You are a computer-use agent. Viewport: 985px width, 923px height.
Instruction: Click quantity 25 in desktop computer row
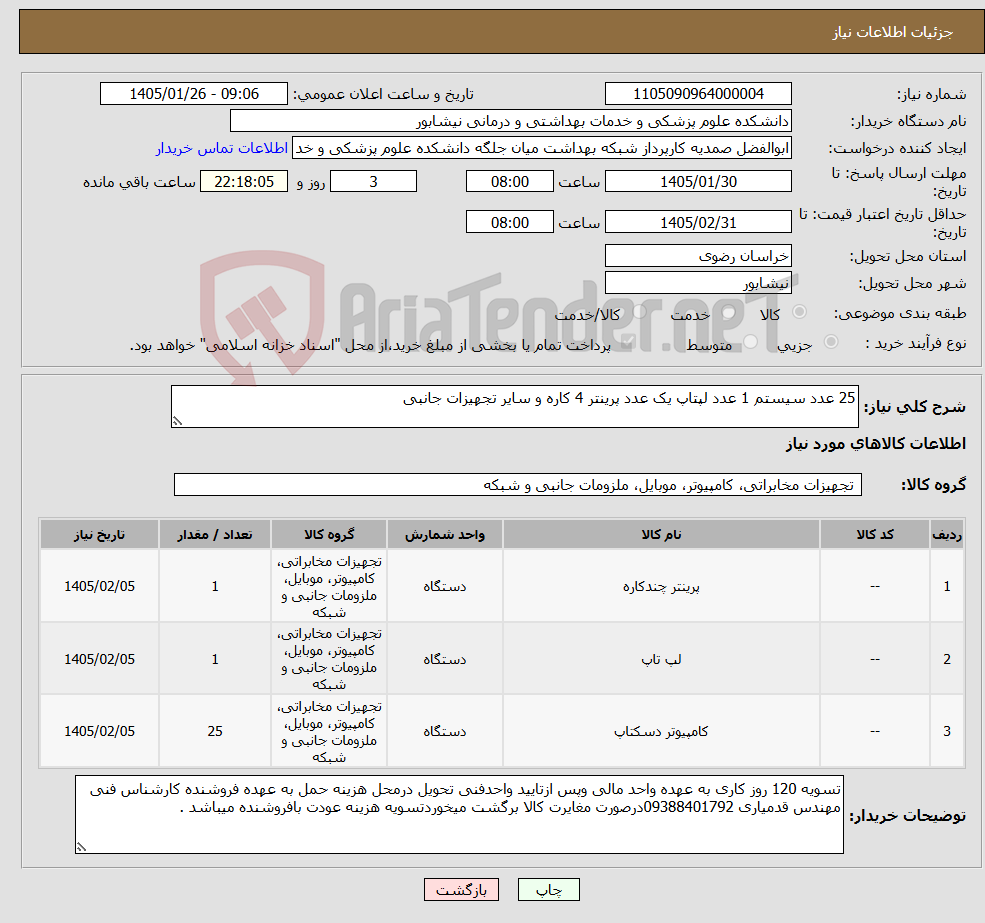(x=215, y=731)
